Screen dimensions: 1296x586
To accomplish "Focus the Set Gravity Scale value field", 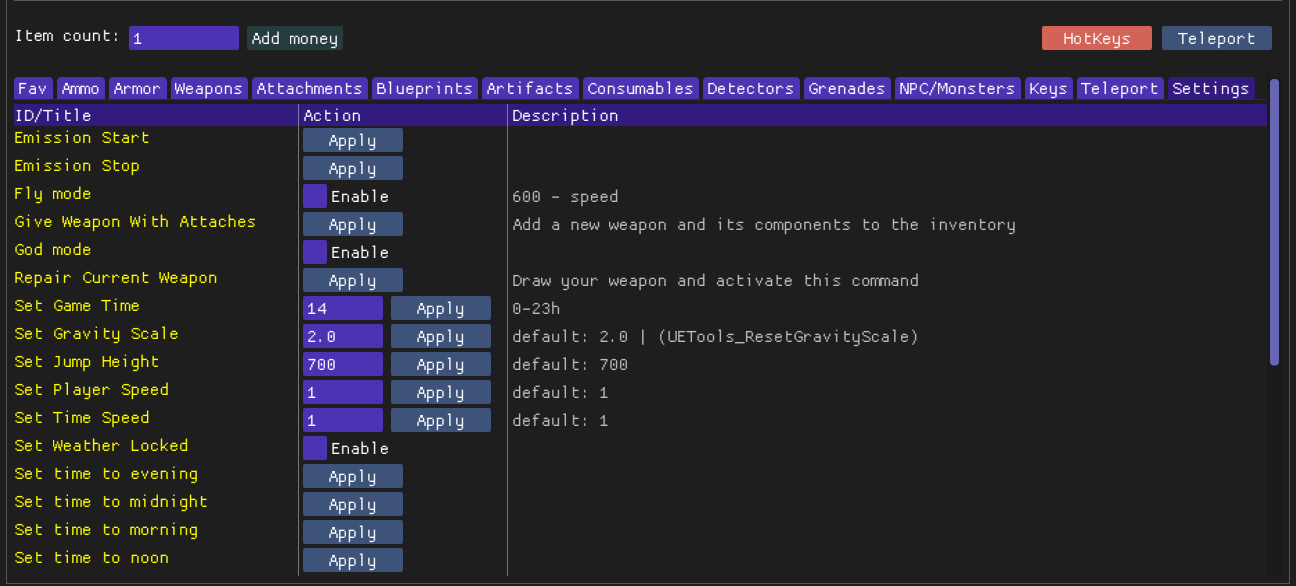I will [342, 336].
